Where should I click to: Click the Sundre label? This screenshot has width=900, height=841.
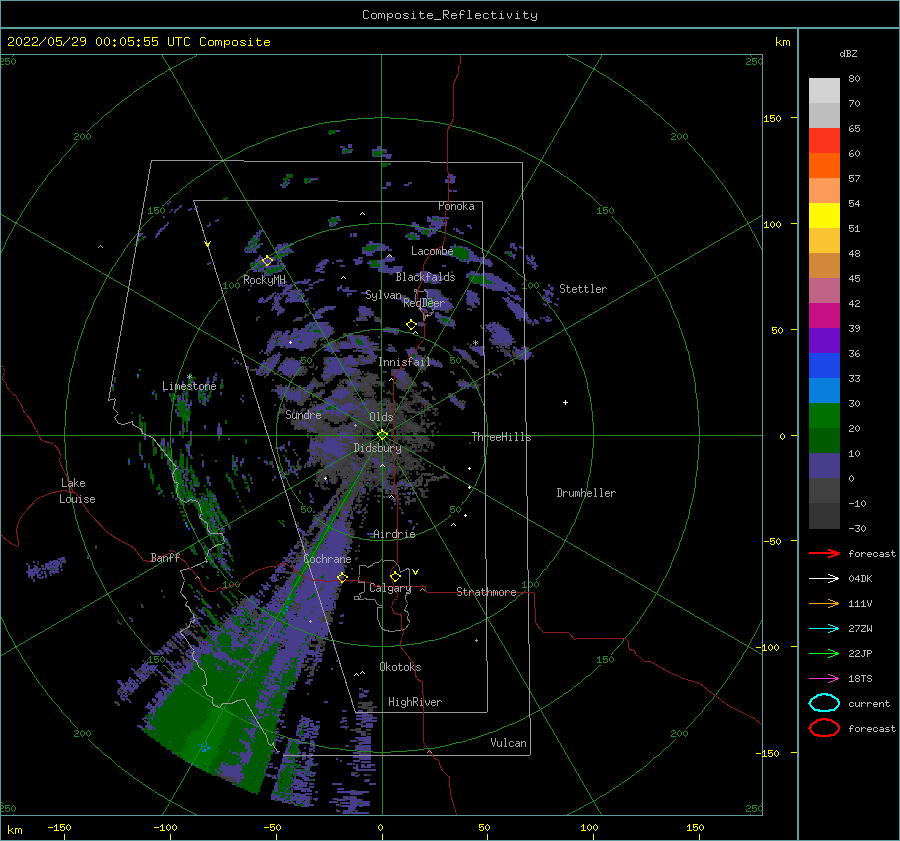303,414
